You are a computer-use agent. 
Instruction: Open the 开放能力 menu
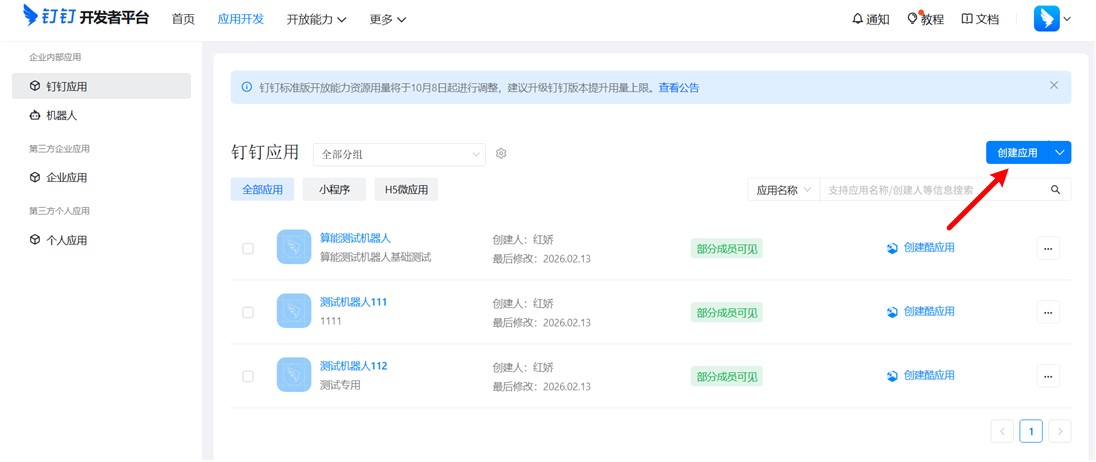pos(316,19)
